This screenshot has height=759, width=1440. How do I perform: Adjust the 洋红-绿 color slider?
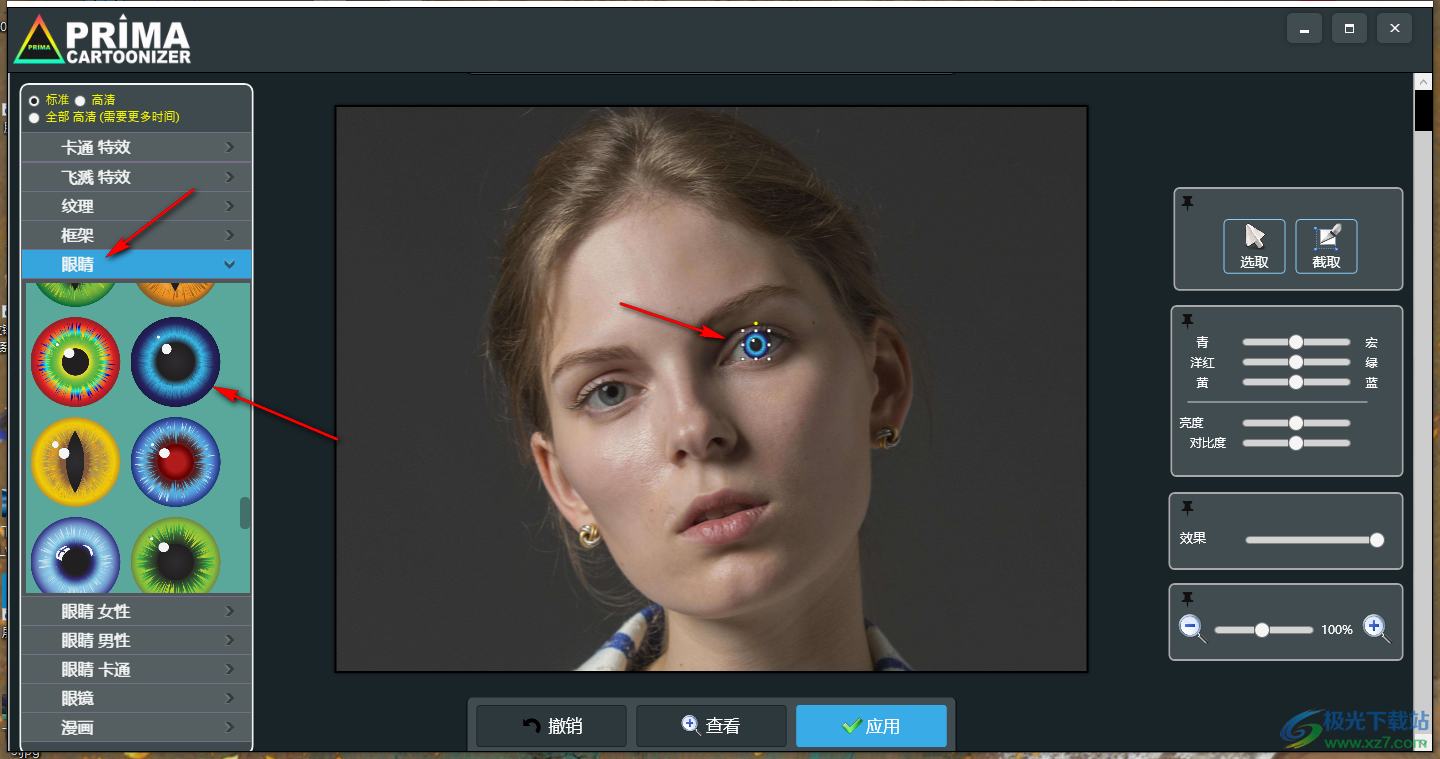tap(1296, 362)
